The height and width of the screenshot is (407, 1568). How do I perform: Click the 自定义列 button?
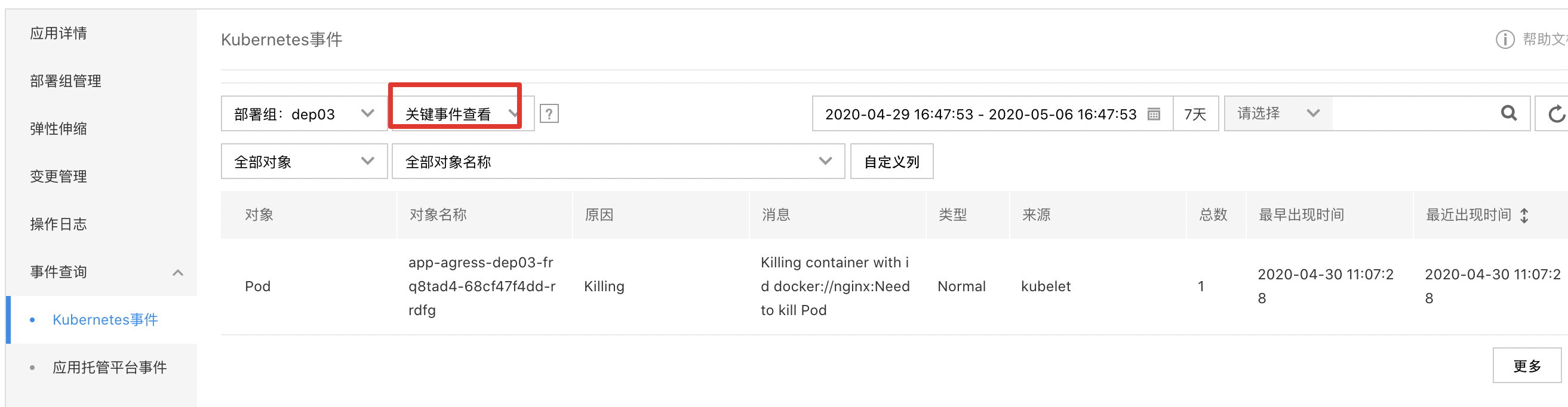[x=891, y=161]
